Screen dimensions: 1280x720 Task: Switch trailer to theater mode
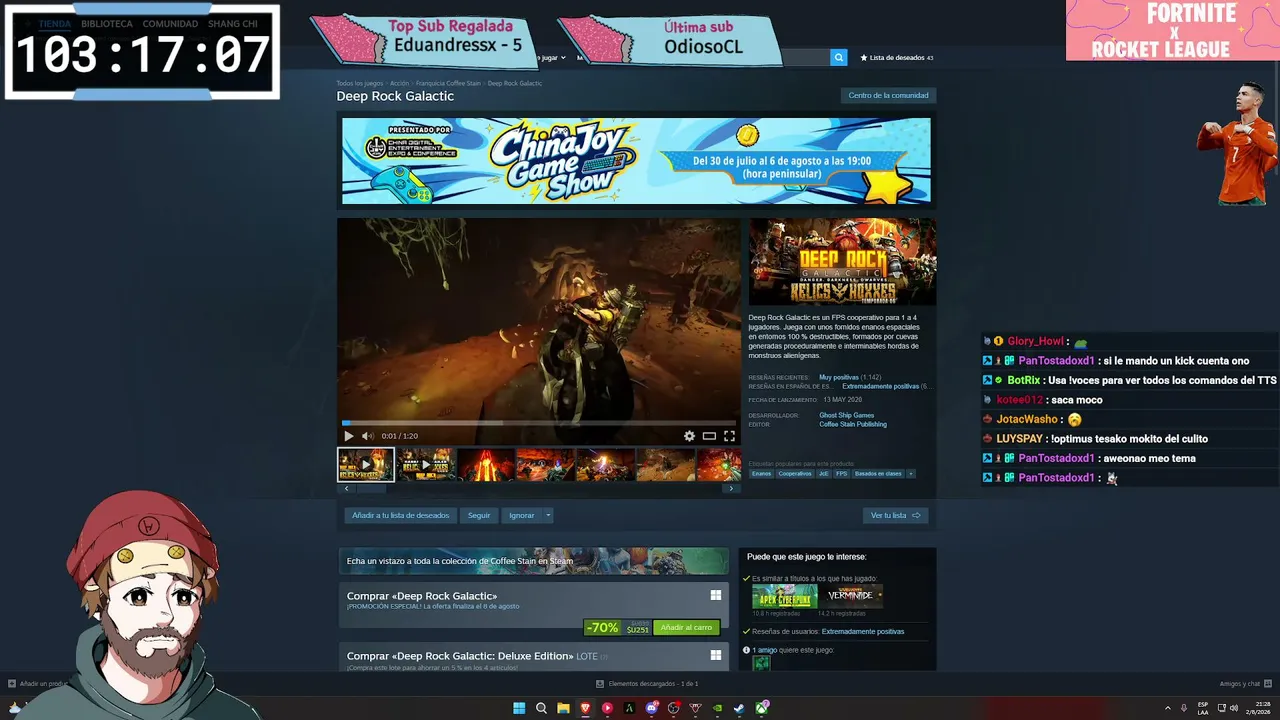pyautogui.click(x=709, y=436)
